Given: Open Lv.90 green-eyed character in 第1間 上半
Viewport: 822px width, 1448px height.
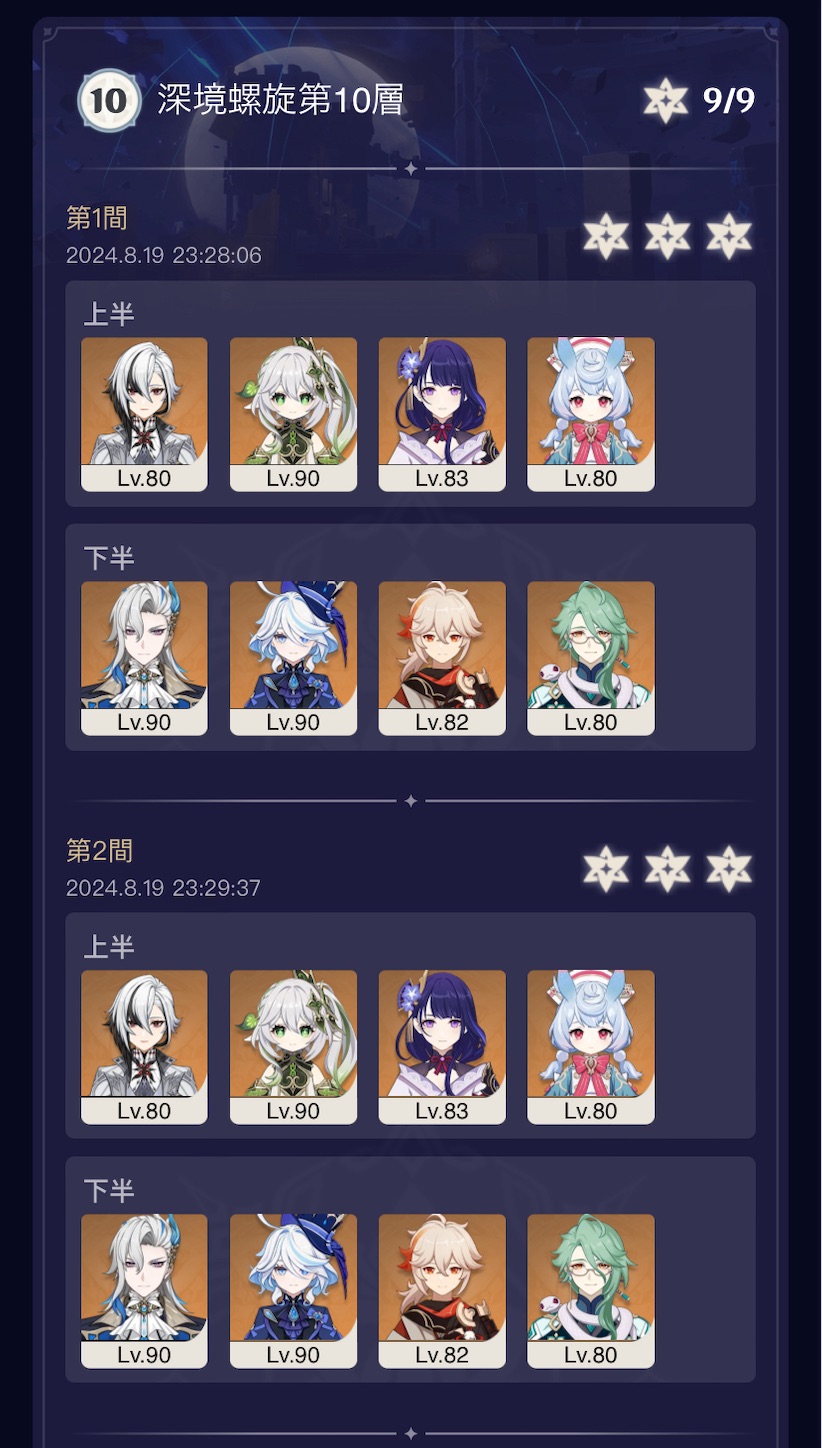Looking at the screenshot, I should 293,414.
